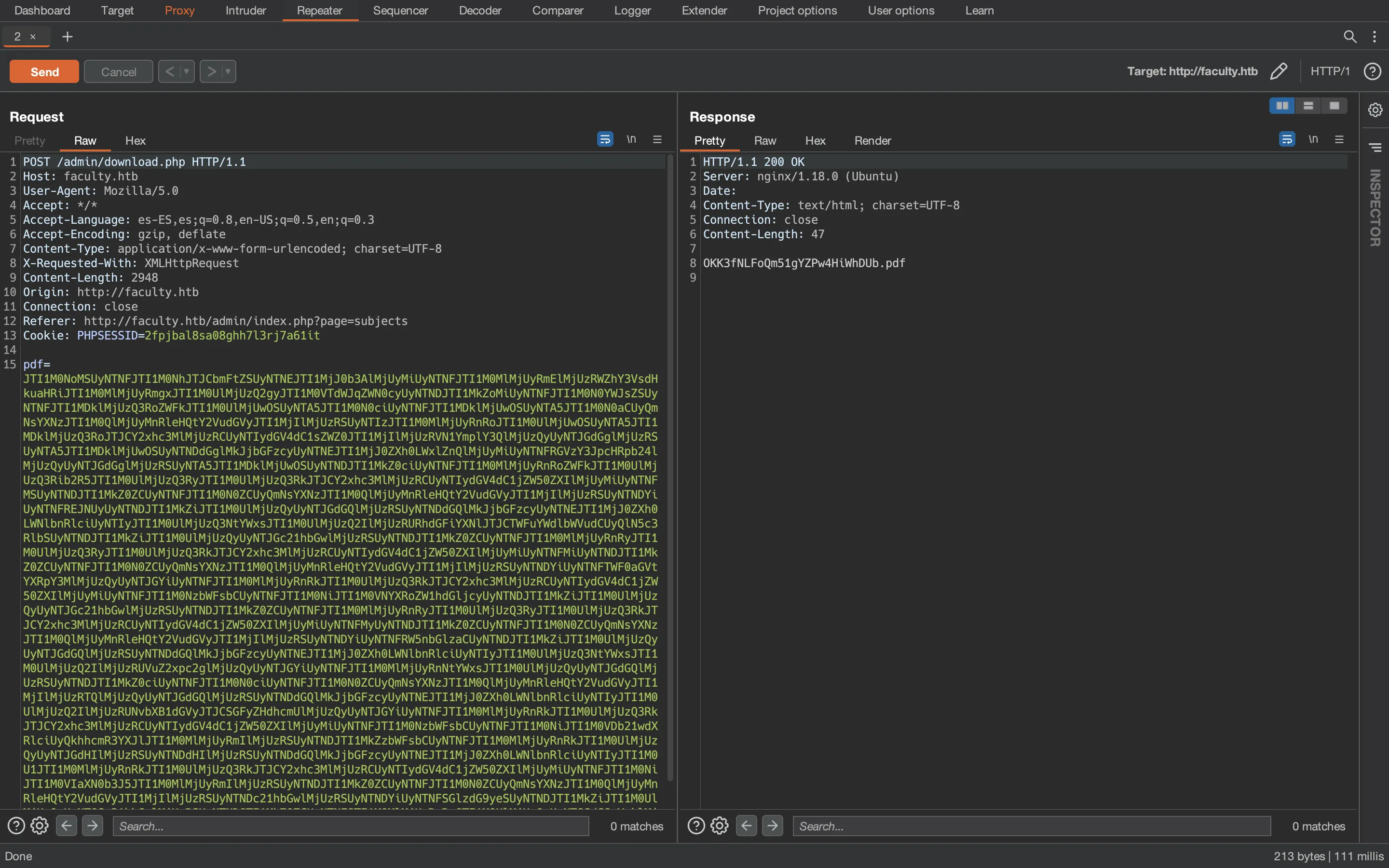Viewport: 1389px width, 868px height.
Task: Click the Send button
Action: point(44,72)
